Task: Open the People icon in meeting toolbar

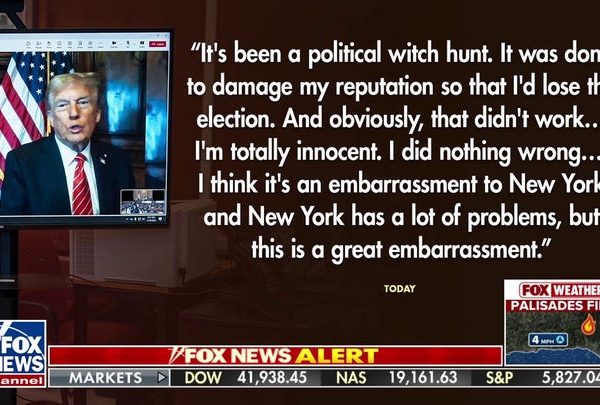Action: click(38, 44)
